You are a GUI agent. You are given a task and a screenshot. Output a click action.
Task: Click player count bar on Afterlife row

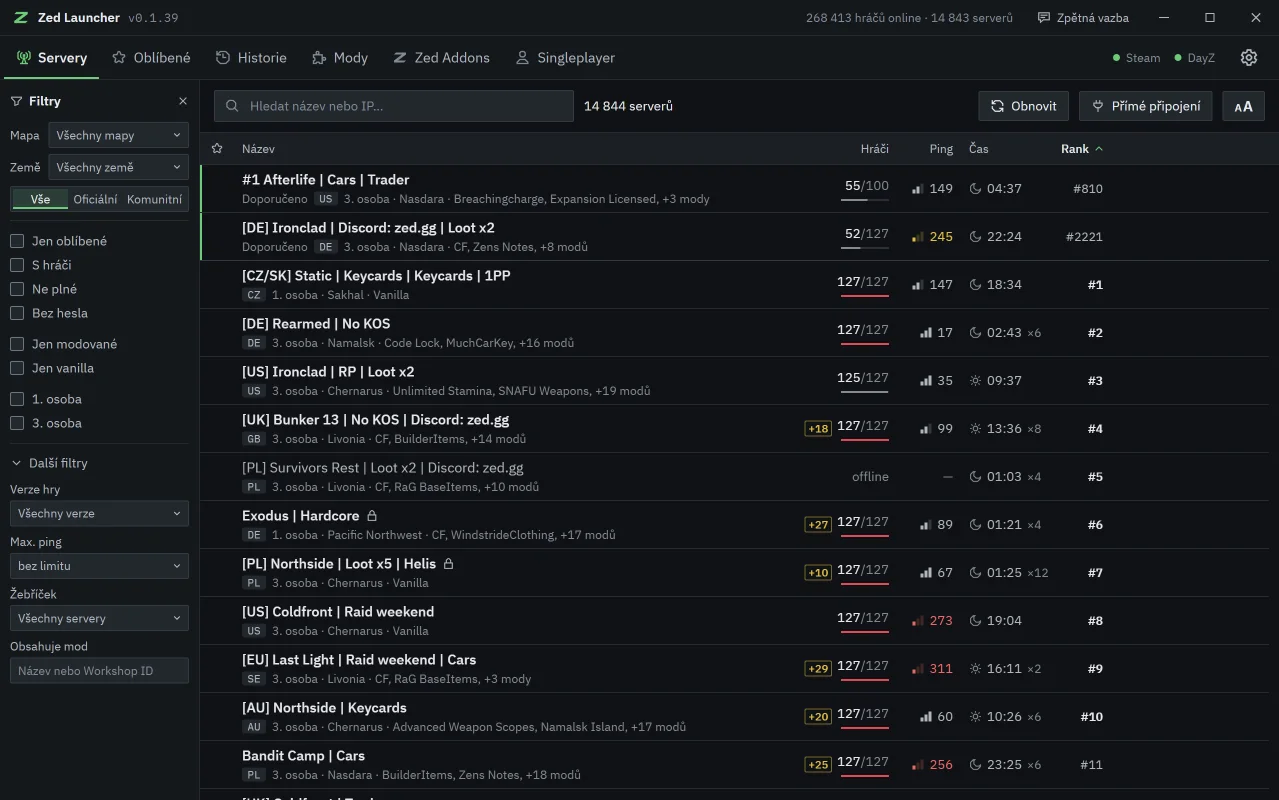865,200
